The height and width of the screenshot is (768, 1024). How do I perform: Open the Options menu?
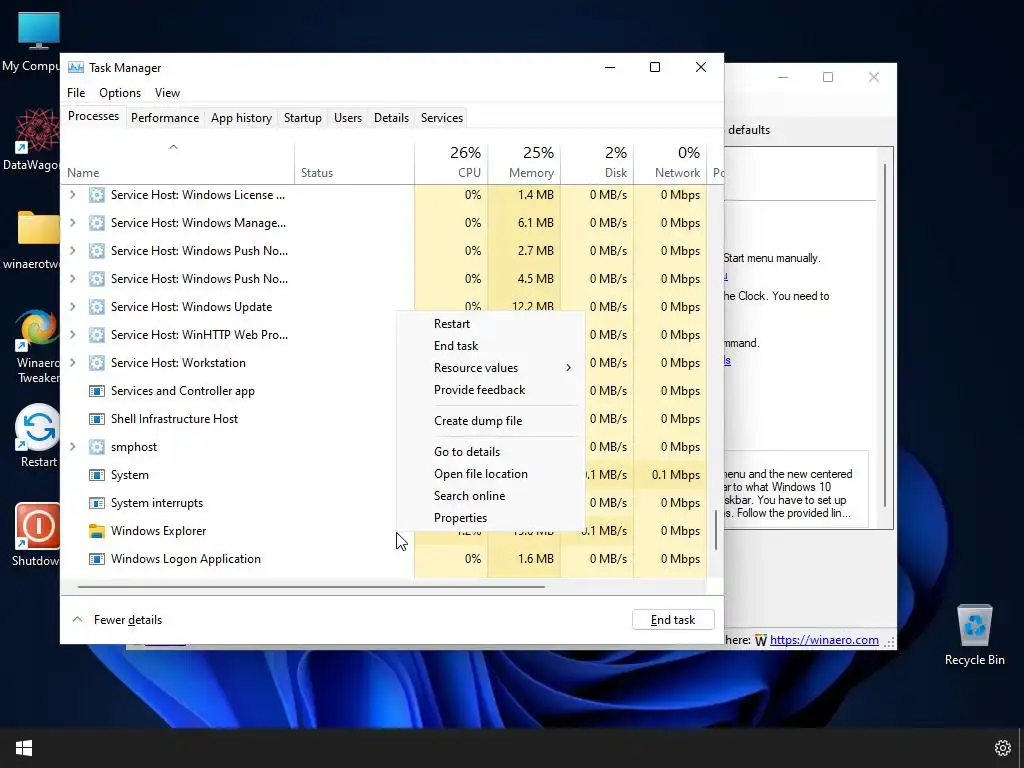[120, 93]
